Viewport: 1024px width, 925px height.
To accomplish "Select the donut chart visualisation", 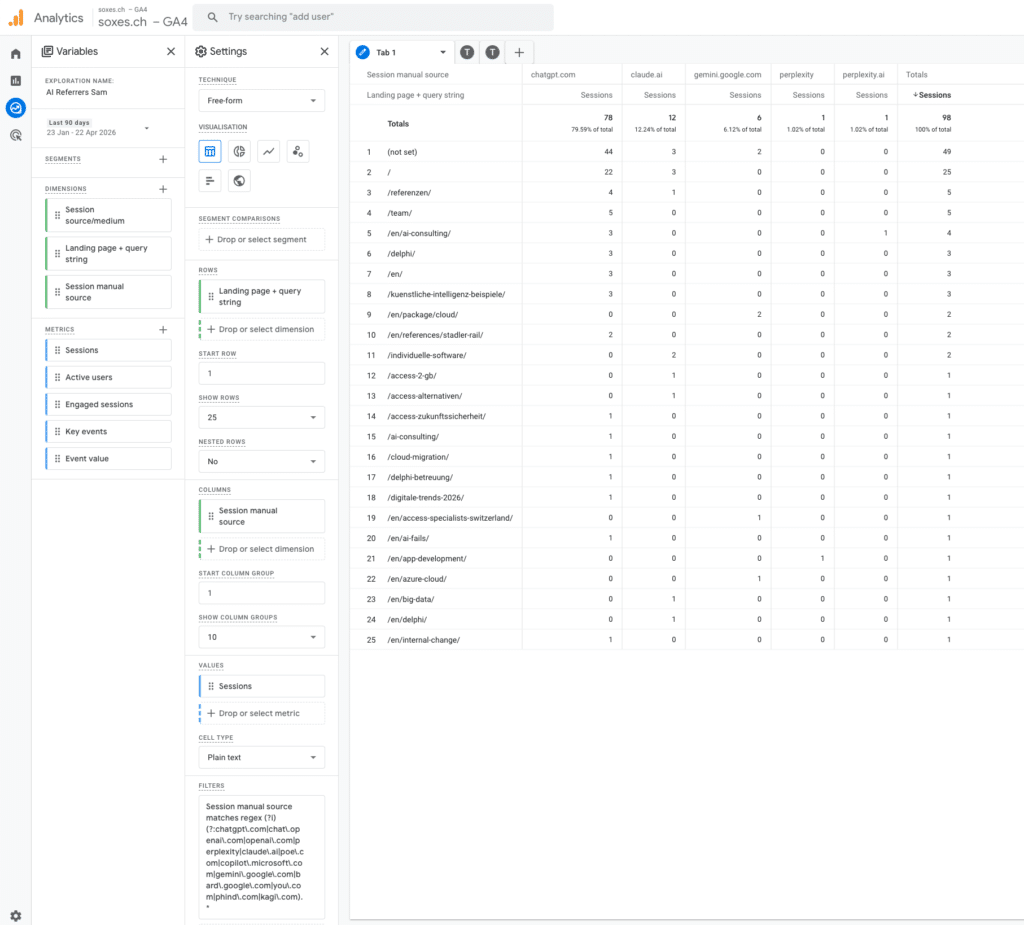I will coord(239,151).
